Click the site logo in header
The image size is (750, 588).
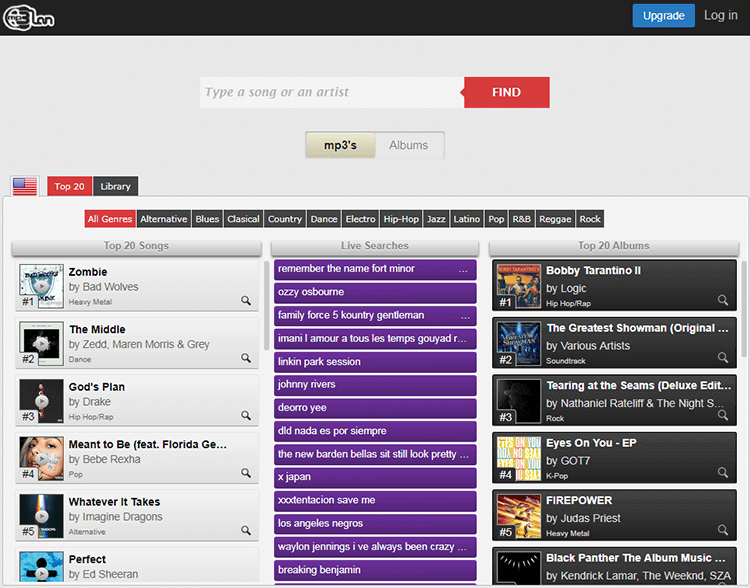[28, 16]
